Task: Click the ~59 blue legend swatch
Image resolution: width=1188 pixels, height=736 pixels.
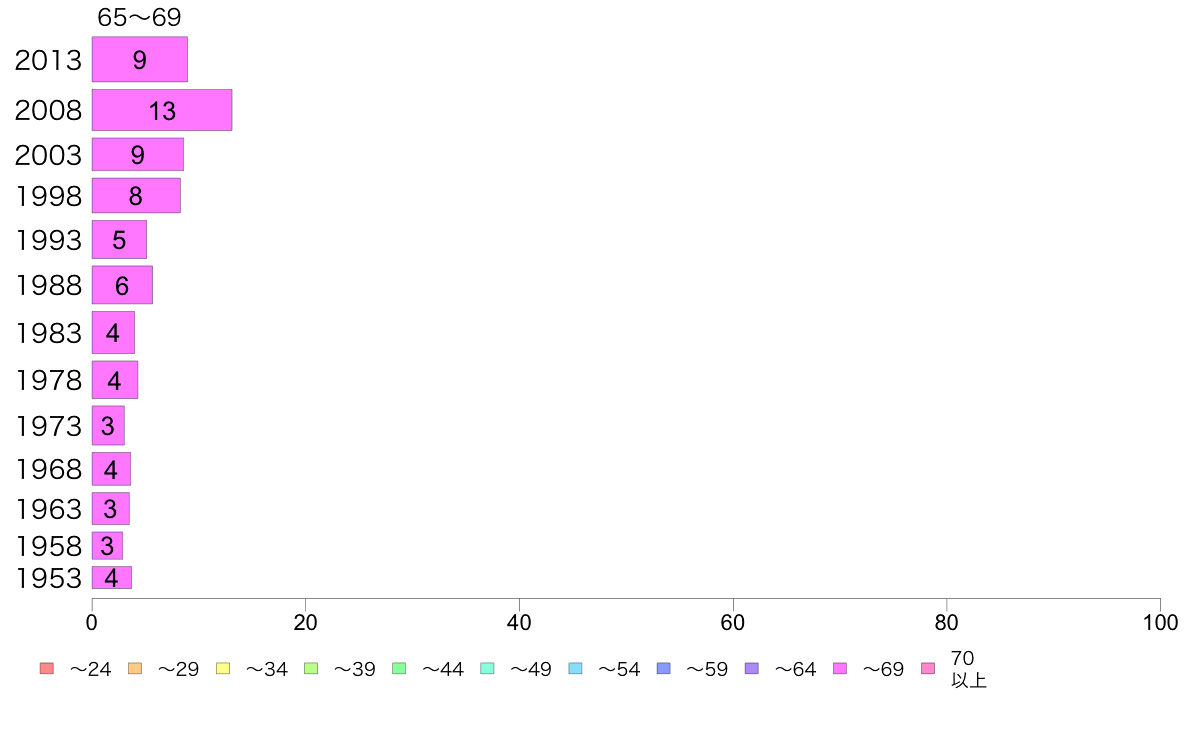Action: pyautogui.click(x=664, y=669)
